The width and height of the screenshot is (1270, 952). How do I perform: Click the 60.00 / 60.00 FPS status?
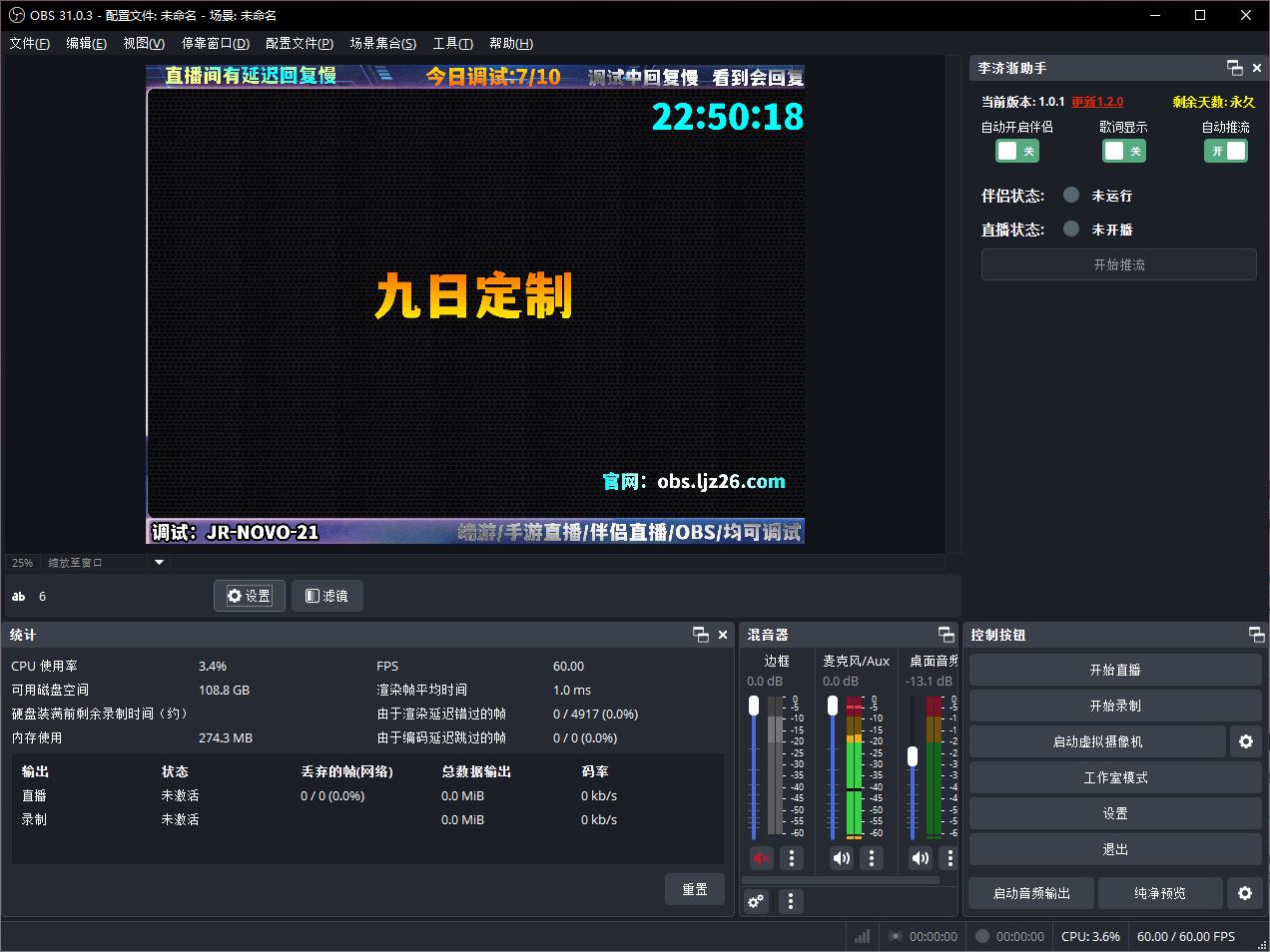coord(1186,936)
